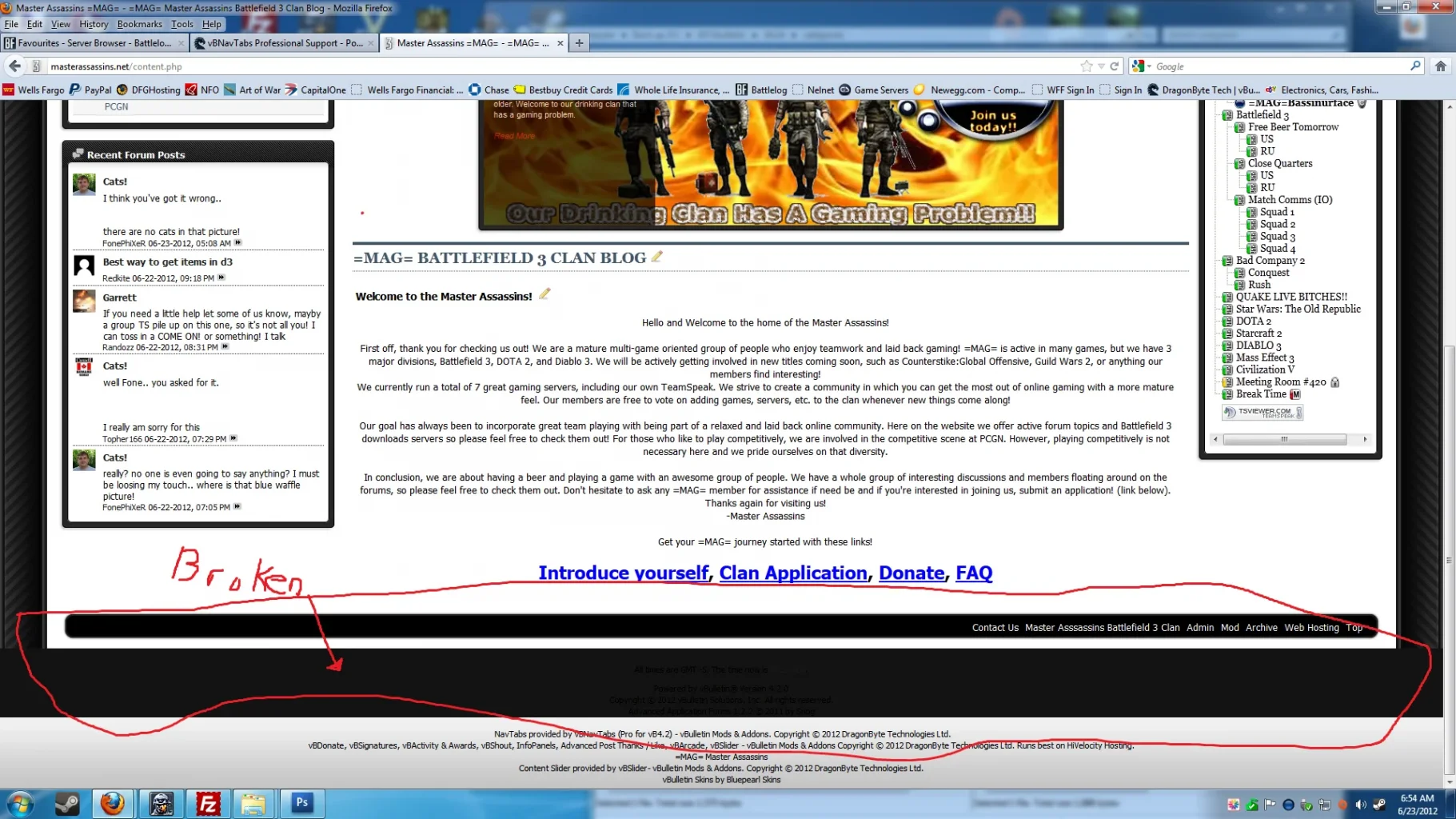Click go-to-post icon after Redkite timestamp
1456x819 pixels.
(221, 278)
